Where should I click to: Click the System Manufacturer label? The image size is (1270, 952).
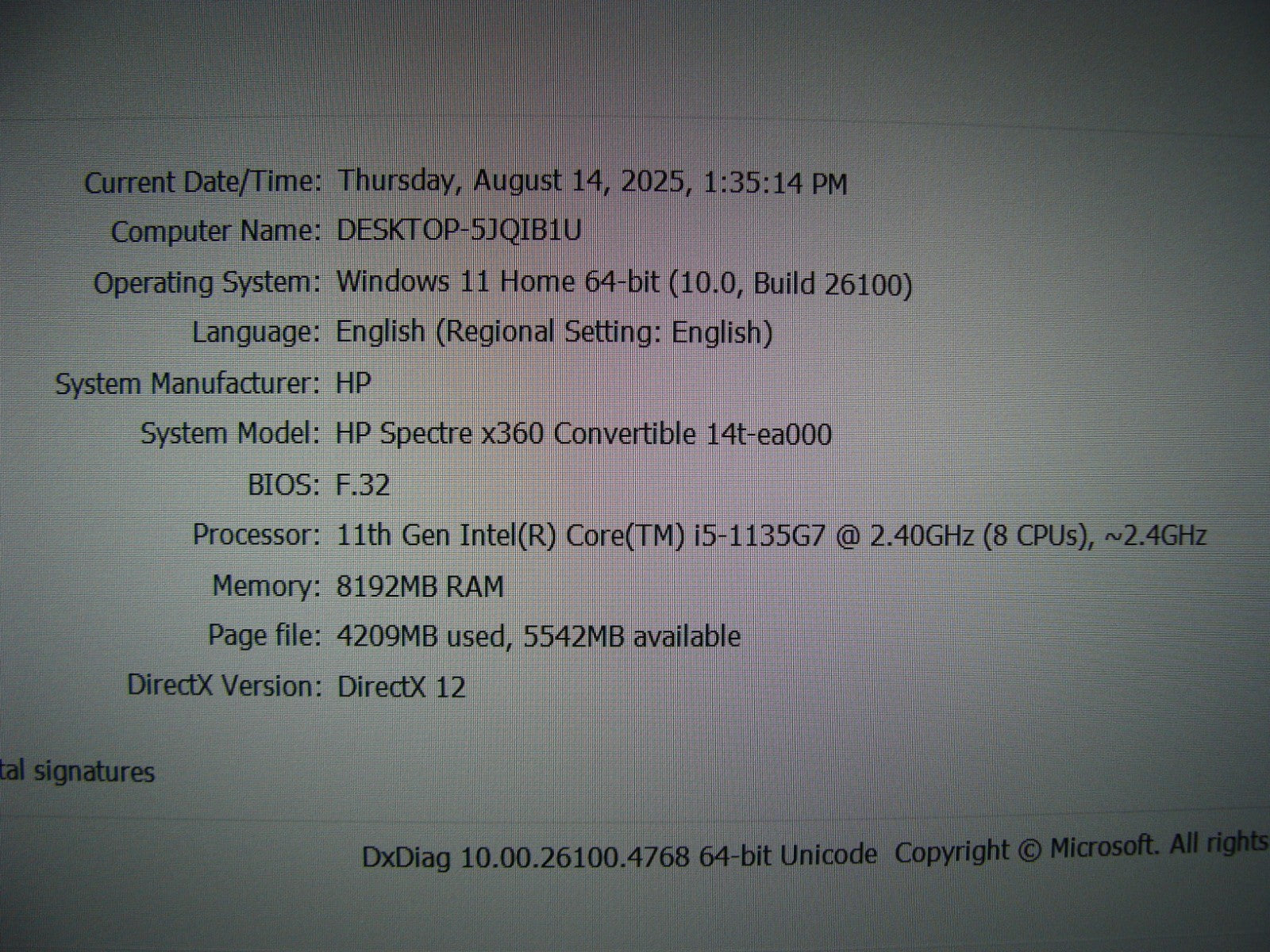[x=187, y=384]
